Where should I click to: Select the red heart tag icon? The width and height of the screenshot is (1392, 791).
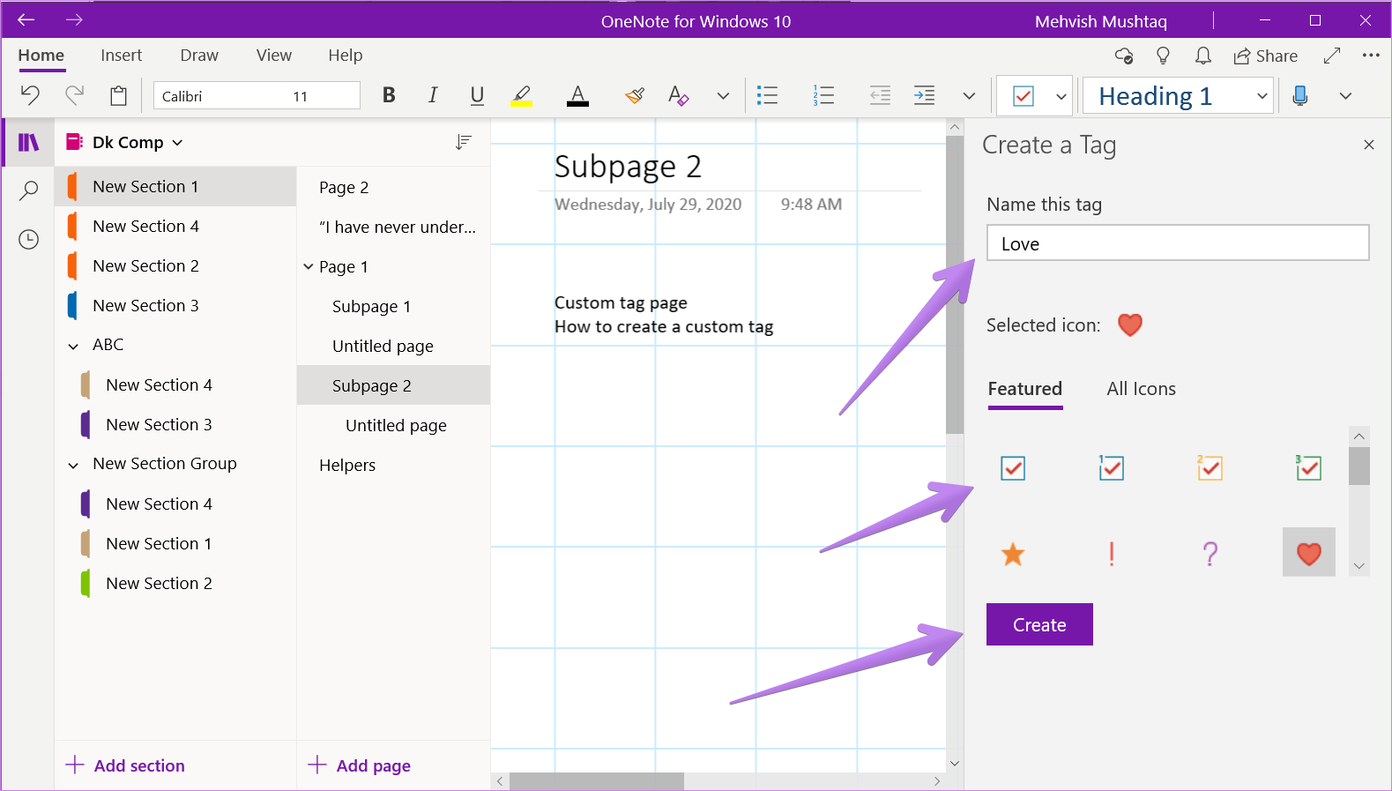pyautogui.click(x=1308, y=553)
